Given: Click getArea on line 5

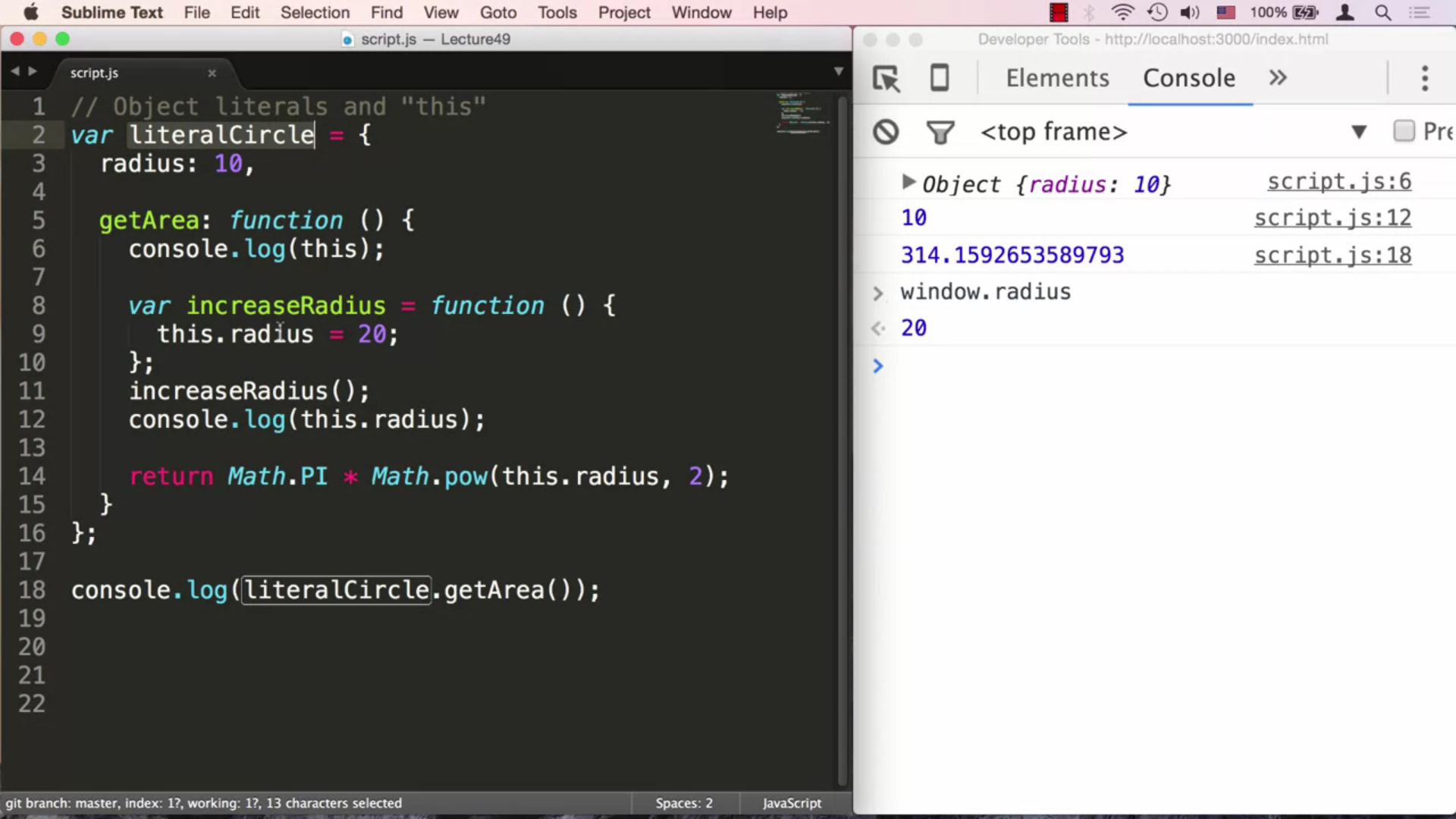Looking at the screenshot, I should [x=149, y=221].
